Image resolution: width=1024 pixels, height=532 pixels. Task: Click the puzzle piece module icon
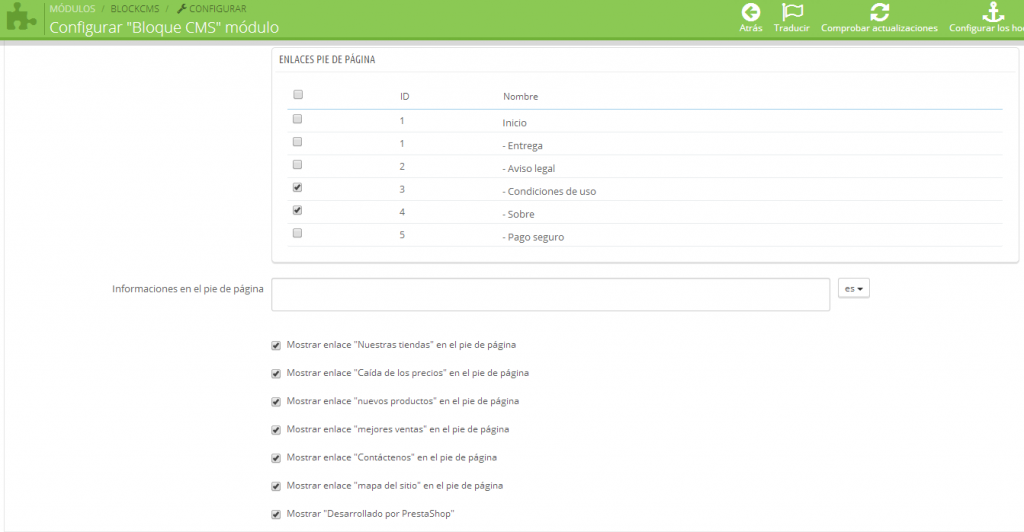21,17
